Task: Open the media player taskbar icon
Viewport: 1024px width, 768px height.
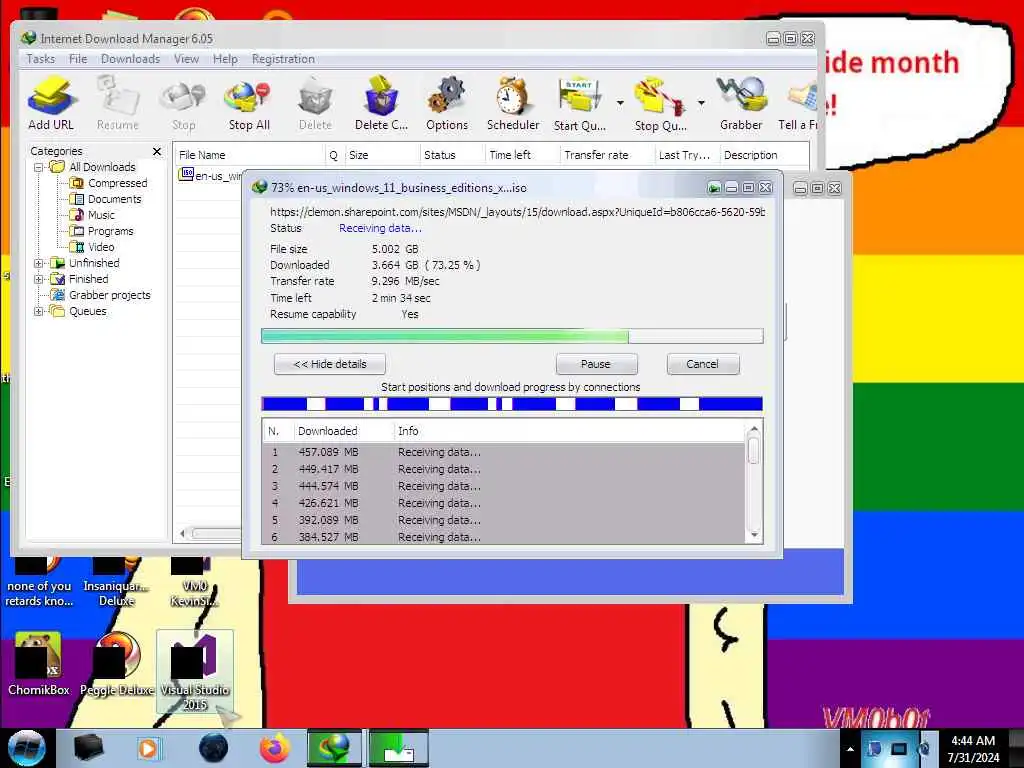Action: (x=148, y=748)
